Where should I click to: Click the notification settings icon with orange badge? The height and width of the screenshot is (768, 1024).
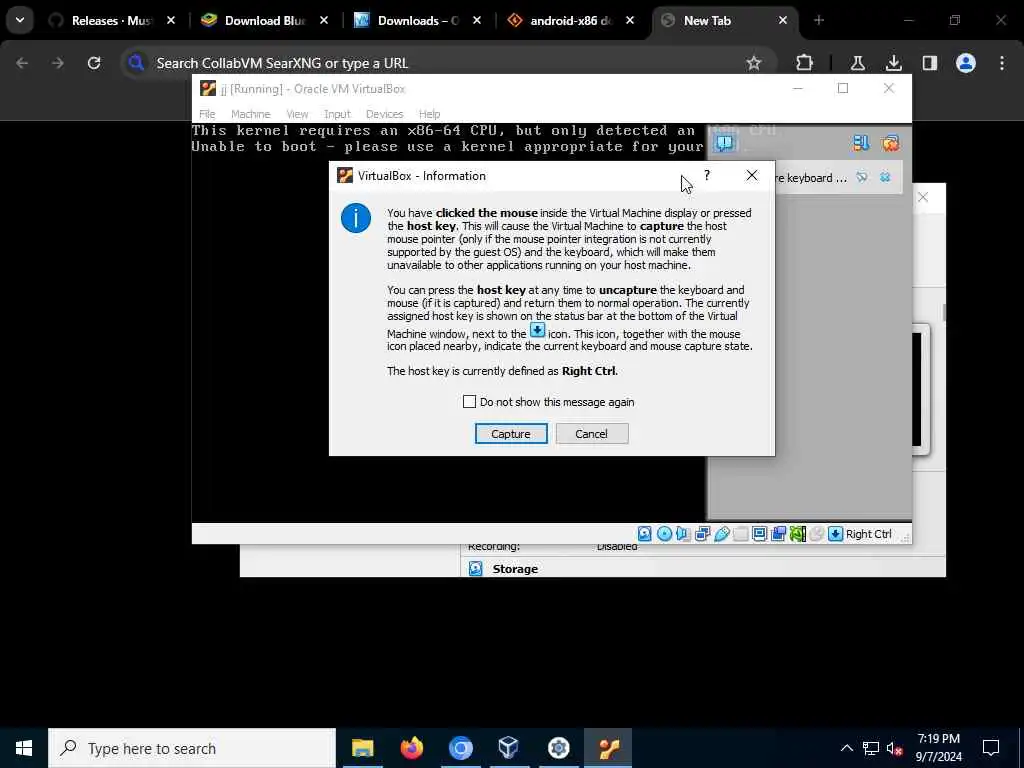(x=890, y=143)
